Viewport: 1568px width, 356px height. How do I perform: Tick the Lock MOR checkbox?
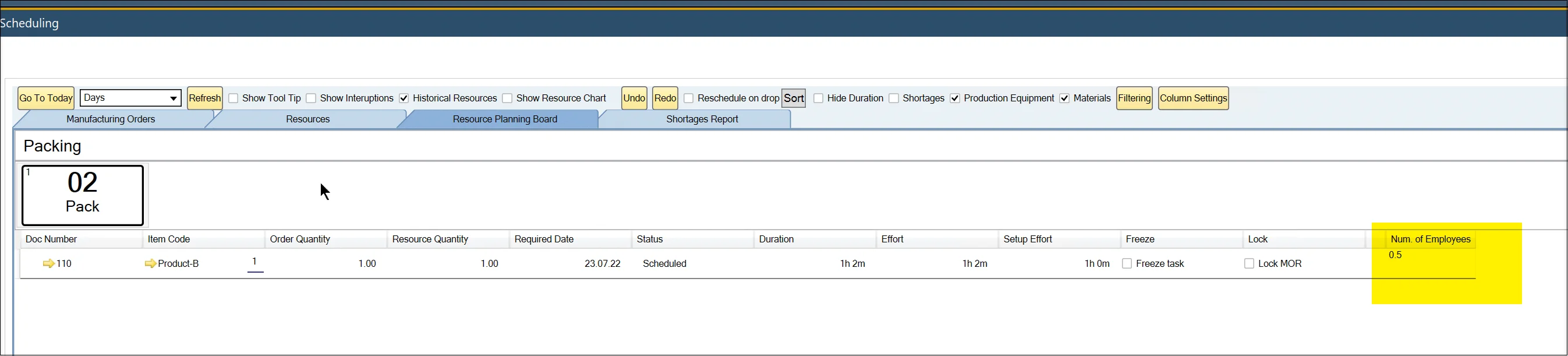pos(1249,263)
